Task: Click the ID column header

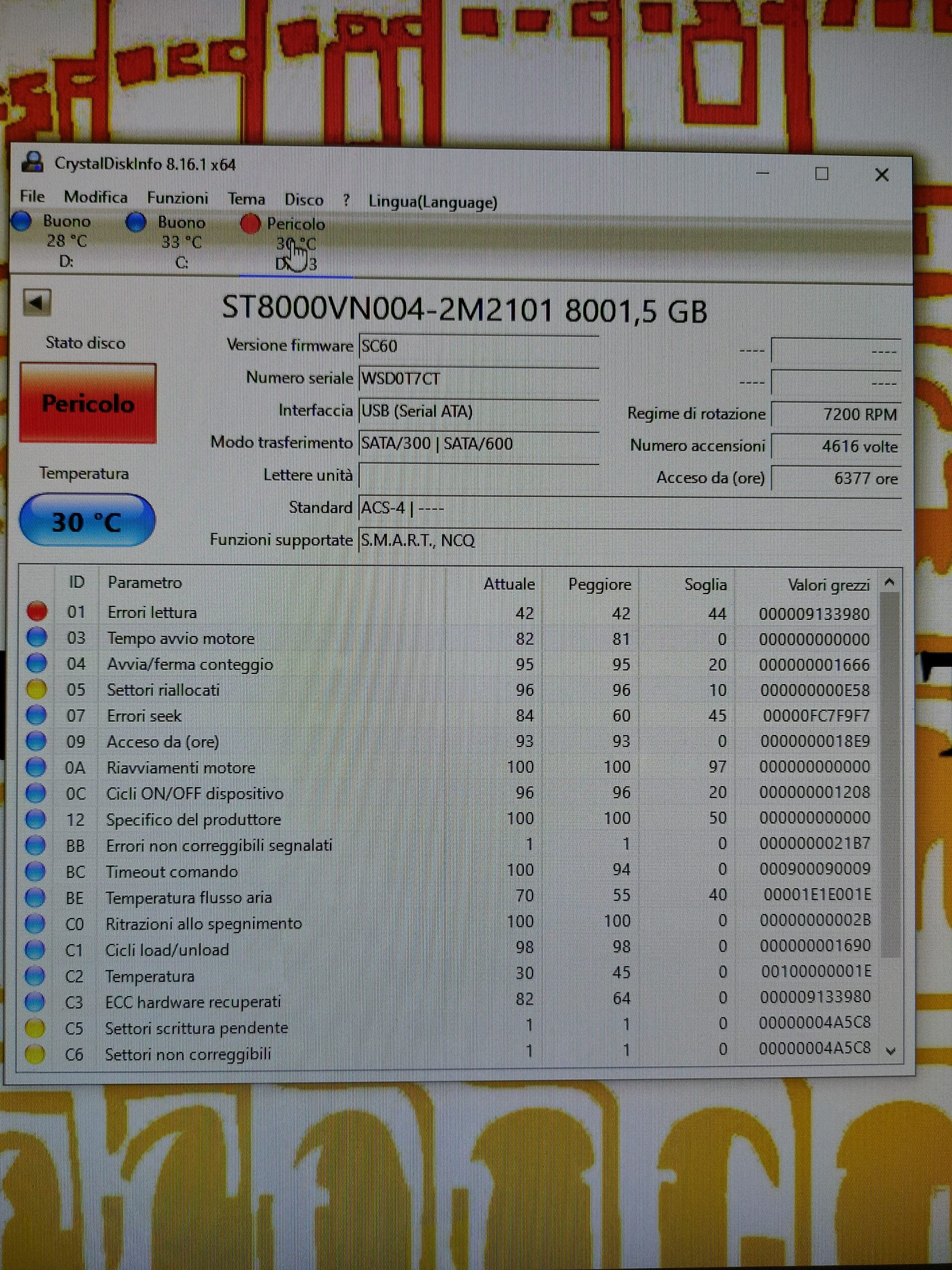Action: [x=77, y=581]
